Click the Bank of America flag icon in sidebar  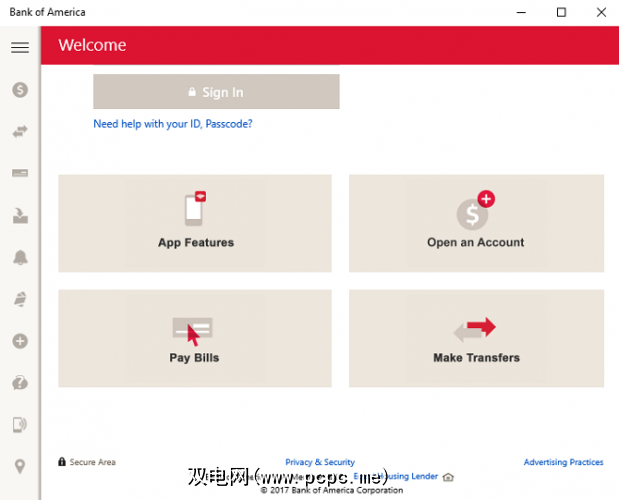click(20, 299)
